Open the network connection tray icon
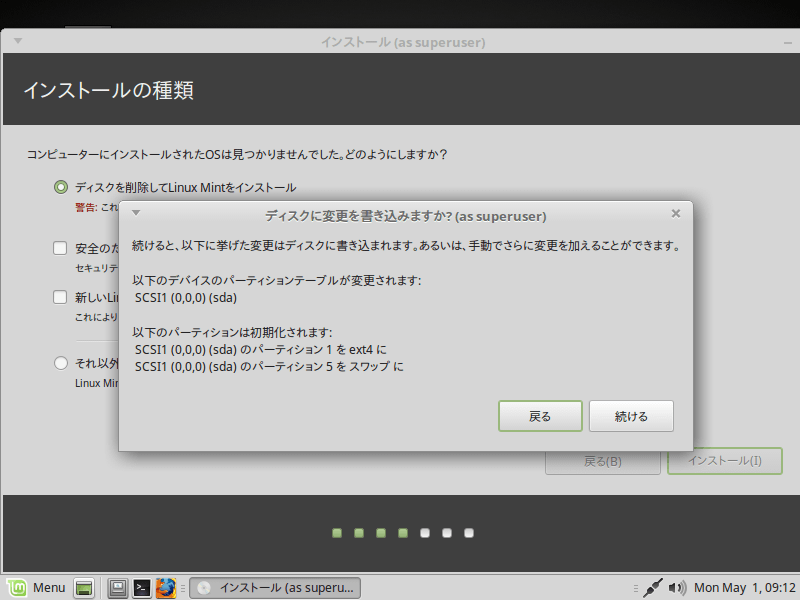 (653, 588)
